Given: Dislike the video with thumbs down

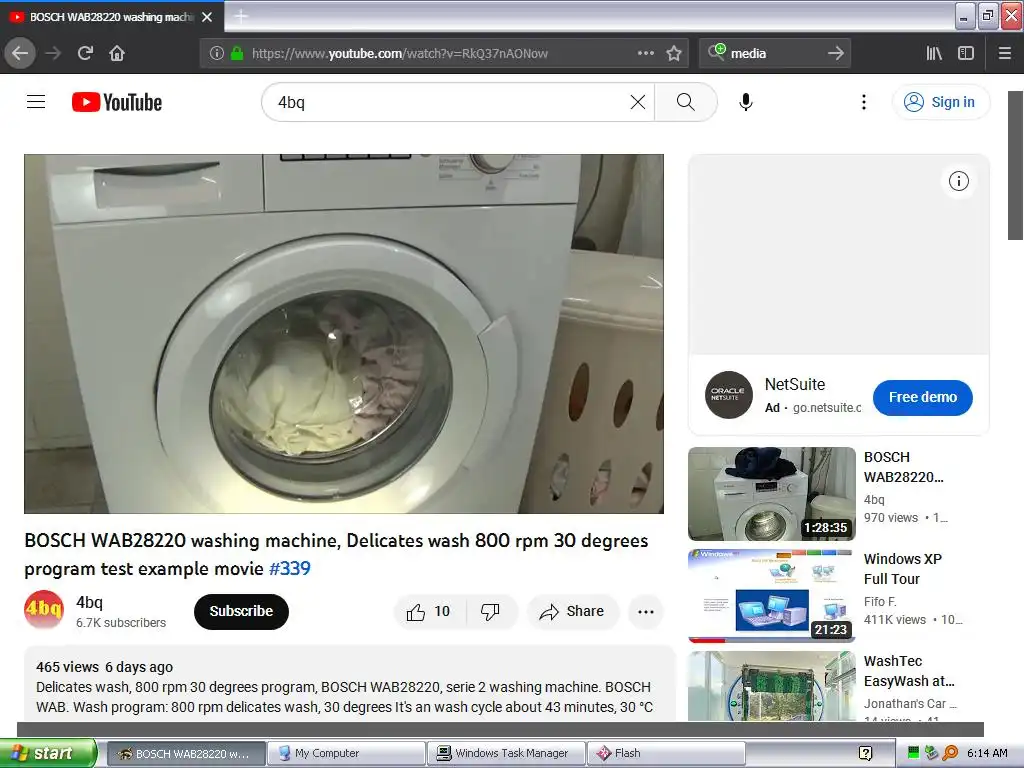Looking at the screenshot, I should (490, 611).
